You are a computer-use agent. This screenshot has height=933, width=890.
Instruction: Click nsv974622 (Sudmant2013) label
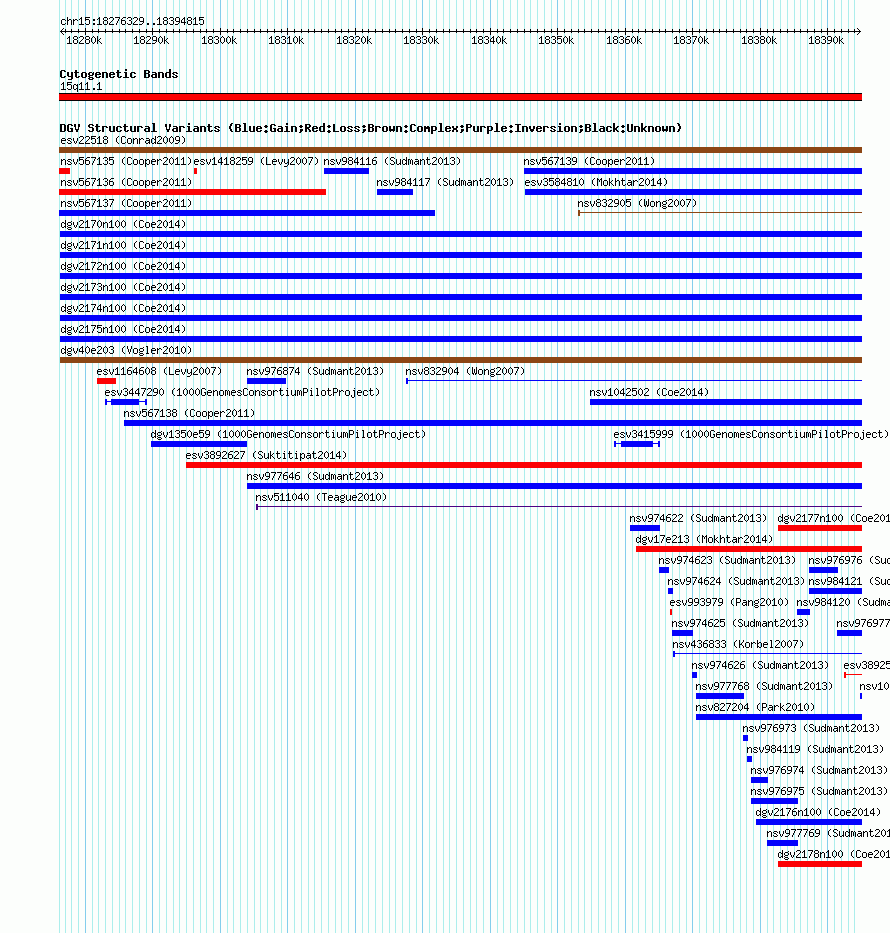[x=698, y=518]
